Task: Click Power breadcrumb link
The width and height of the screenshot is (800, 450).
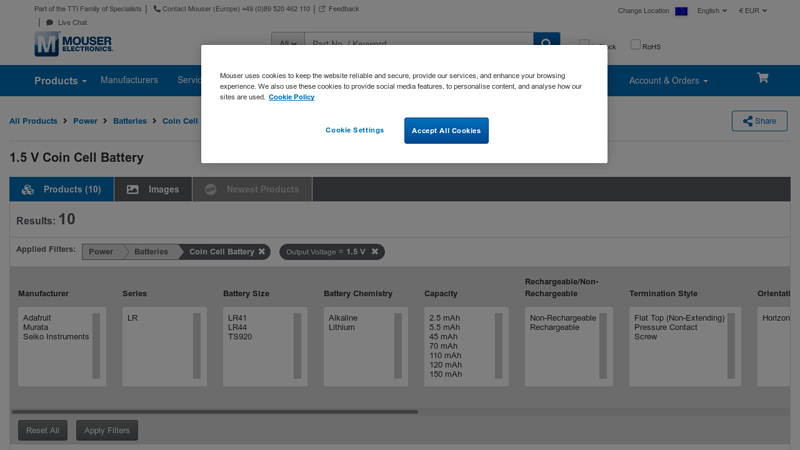Action: pos(85,121)
